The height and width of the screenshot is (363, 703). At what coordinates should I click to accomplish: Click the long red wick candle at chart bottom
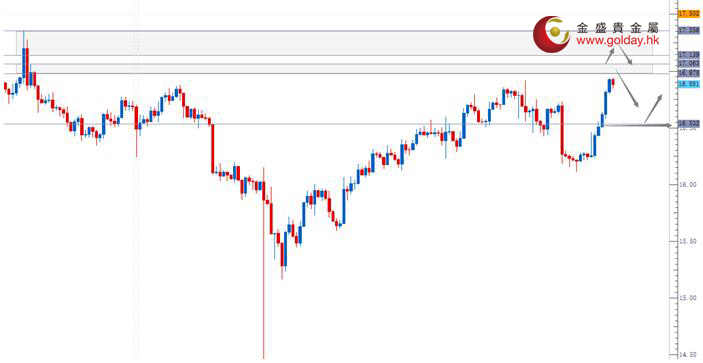tap(264, 263)
